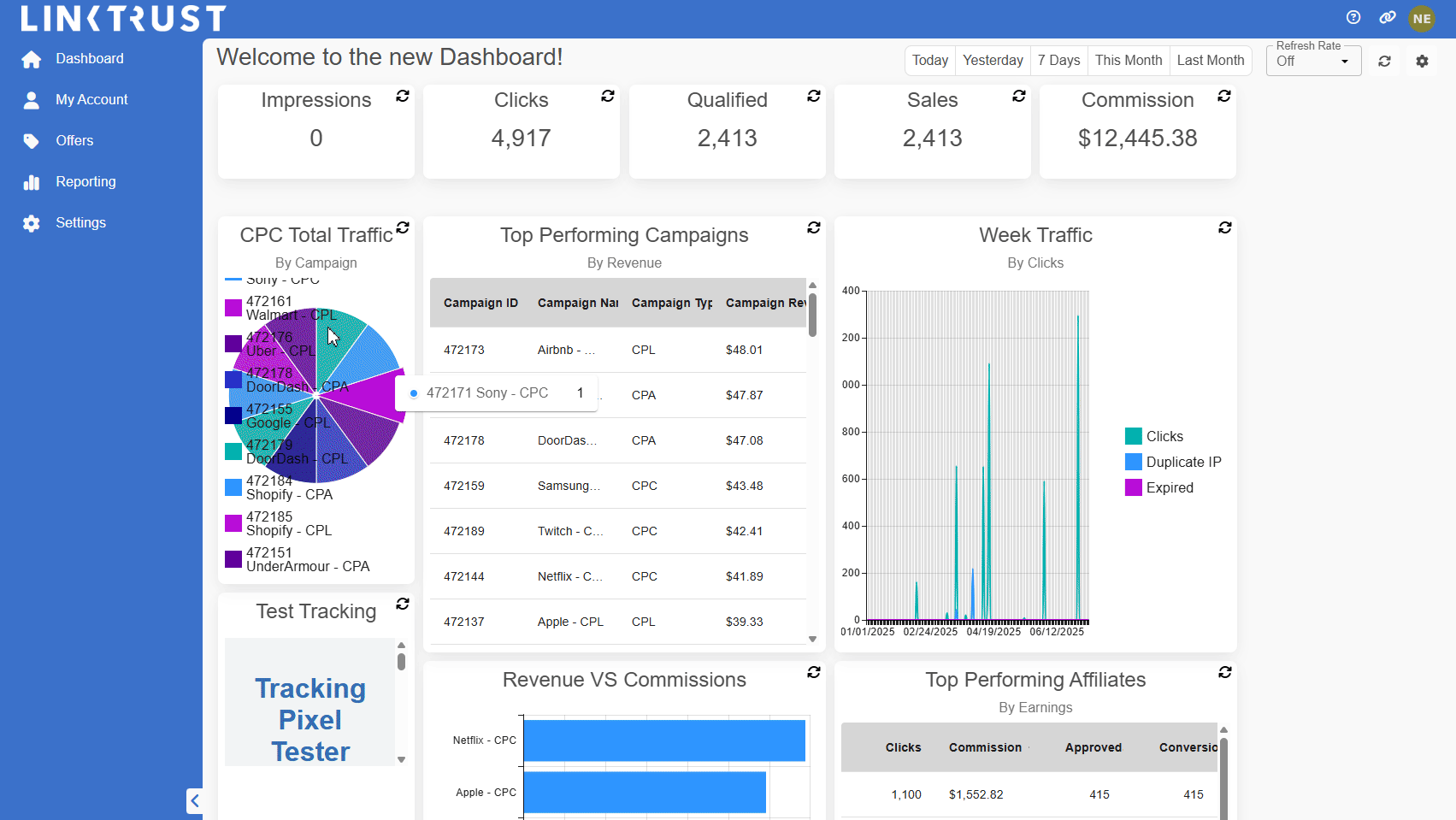Viewport: 1456px width, 820px height.
Task: Select the Yesterday date range
Action: click(x=993, y=60)
